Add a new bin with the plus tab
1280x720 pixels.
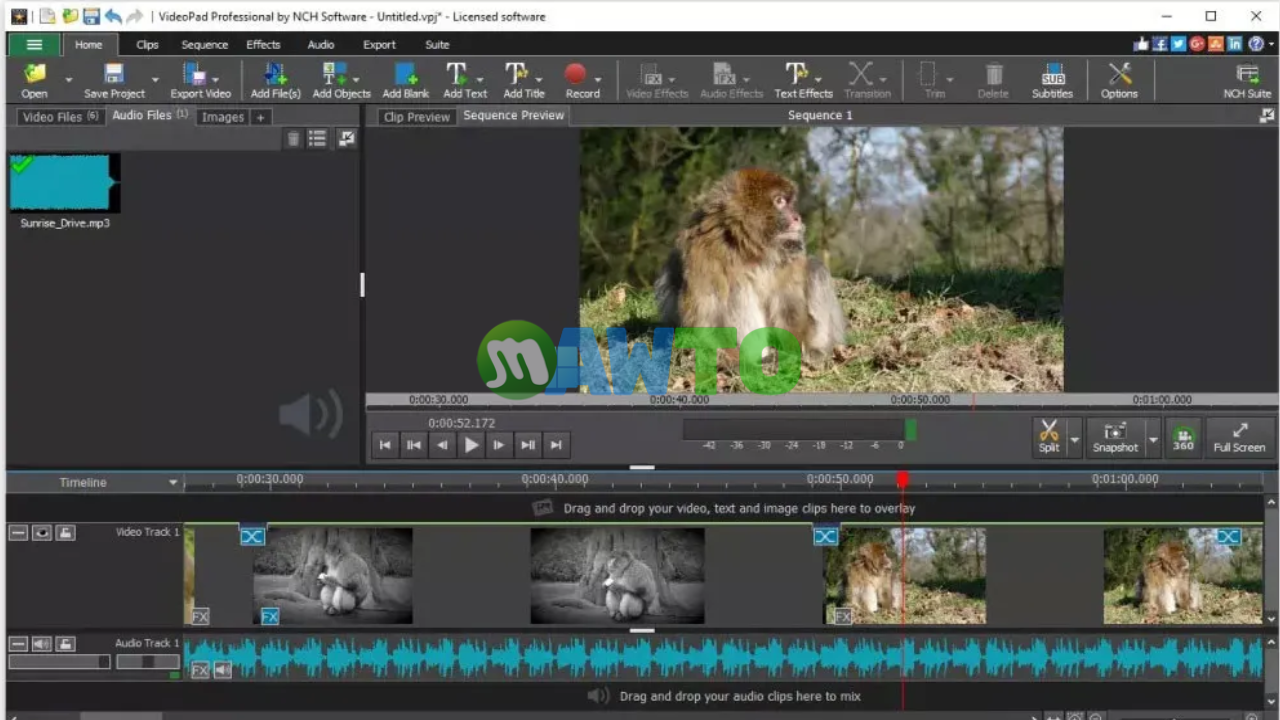[260, 117]
